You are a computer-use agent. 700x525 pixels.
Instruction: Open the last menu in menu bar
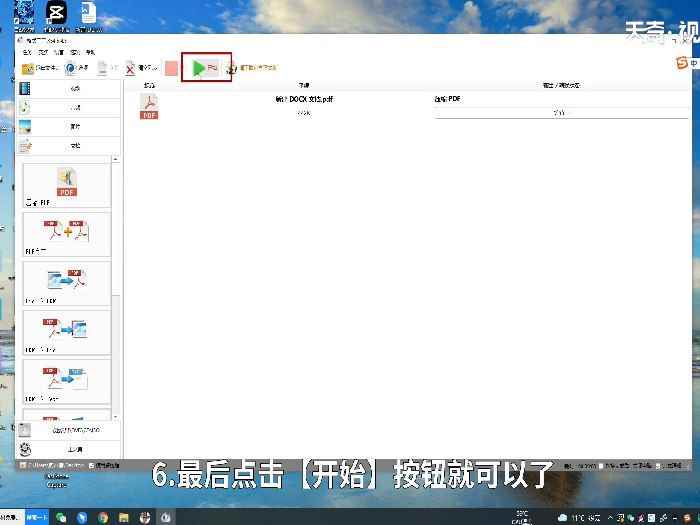(x=90, y=51)
